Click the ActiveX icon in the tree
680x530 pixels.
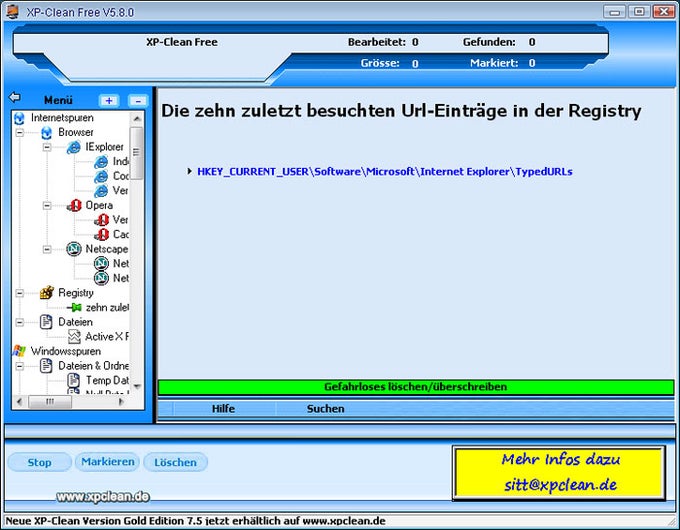pyautogui.click(x=74, y=337)
